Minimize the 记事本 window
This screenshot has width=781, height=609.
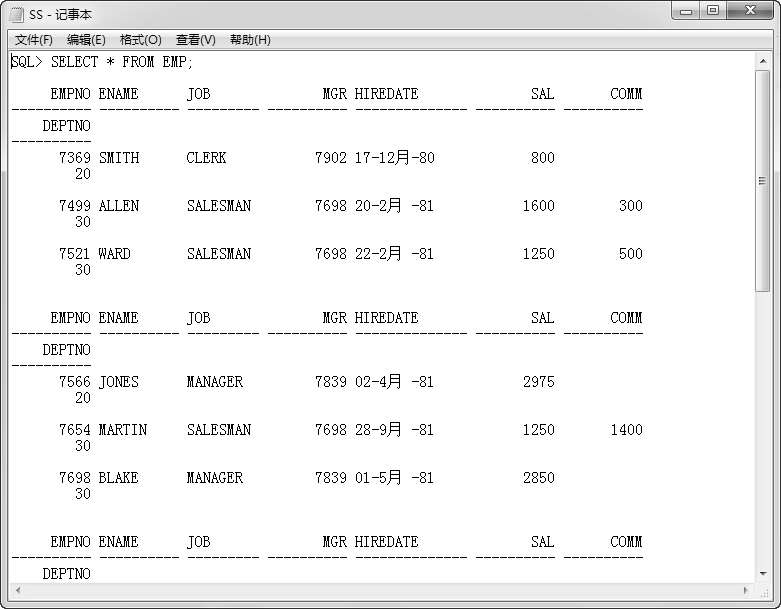(685, 11)
